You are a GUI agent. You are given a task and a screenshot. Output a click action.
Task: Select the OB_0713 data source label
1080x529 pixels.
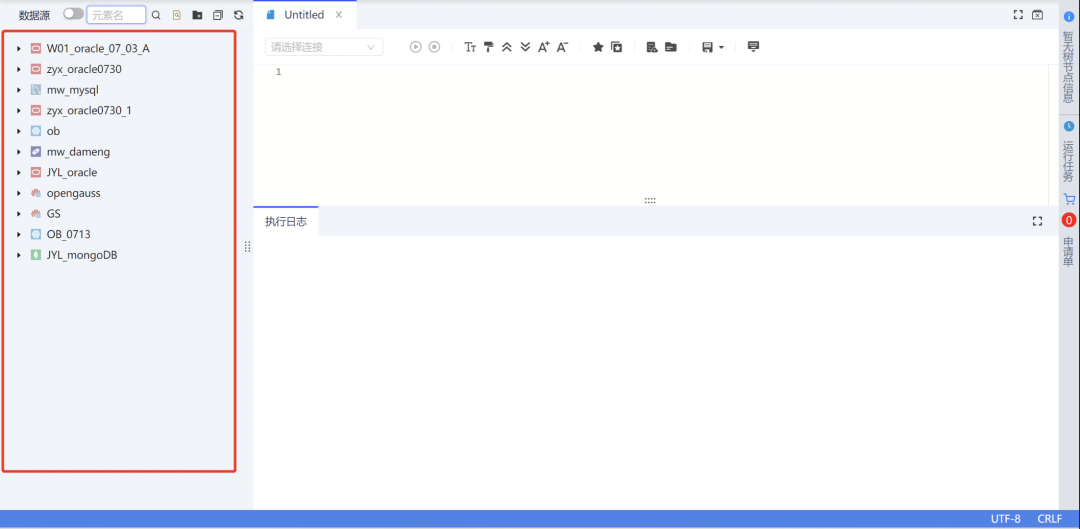click(69, 235)
